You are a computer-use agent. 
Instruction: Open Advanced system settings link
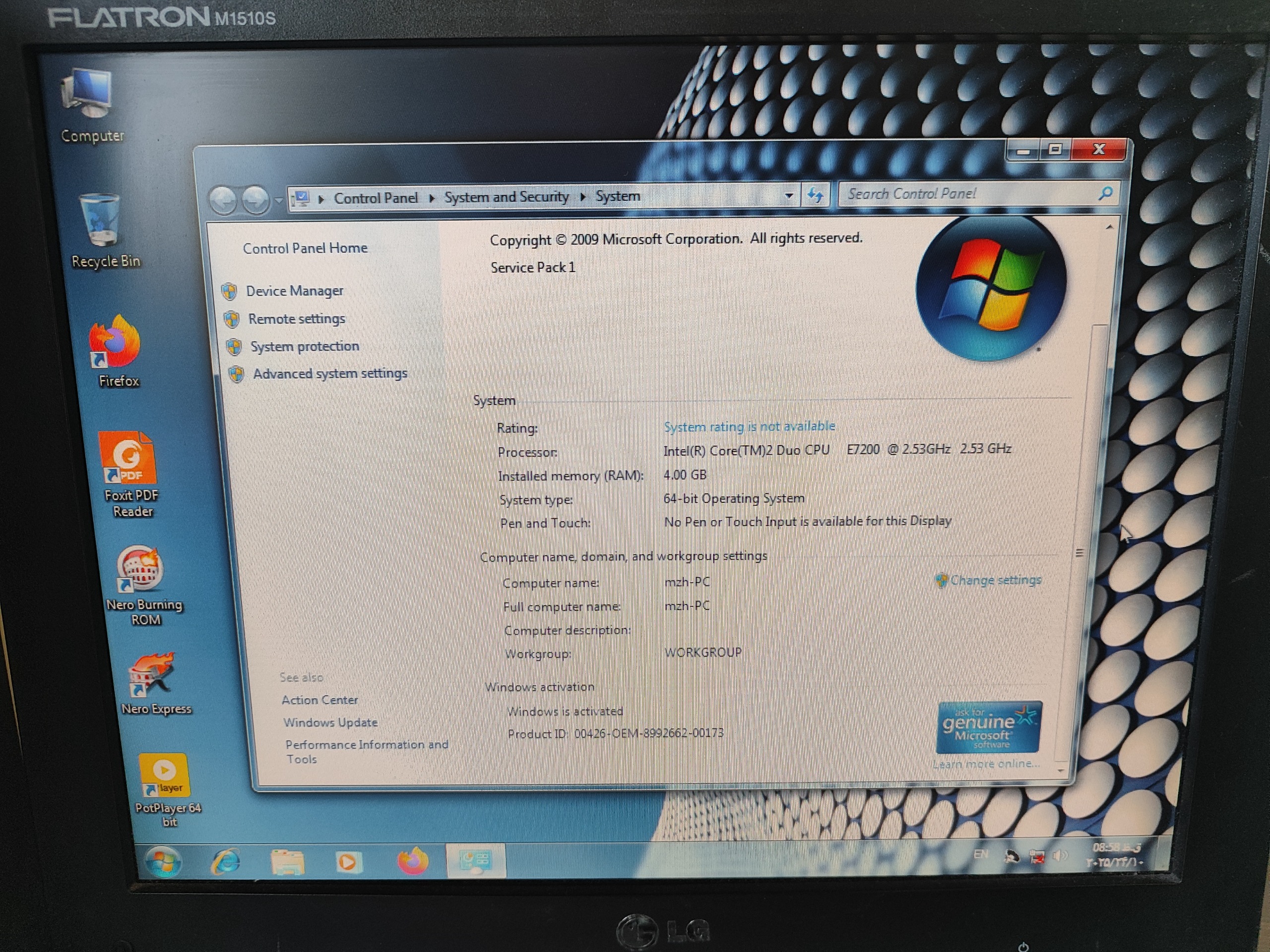click(x=330, y=373)
